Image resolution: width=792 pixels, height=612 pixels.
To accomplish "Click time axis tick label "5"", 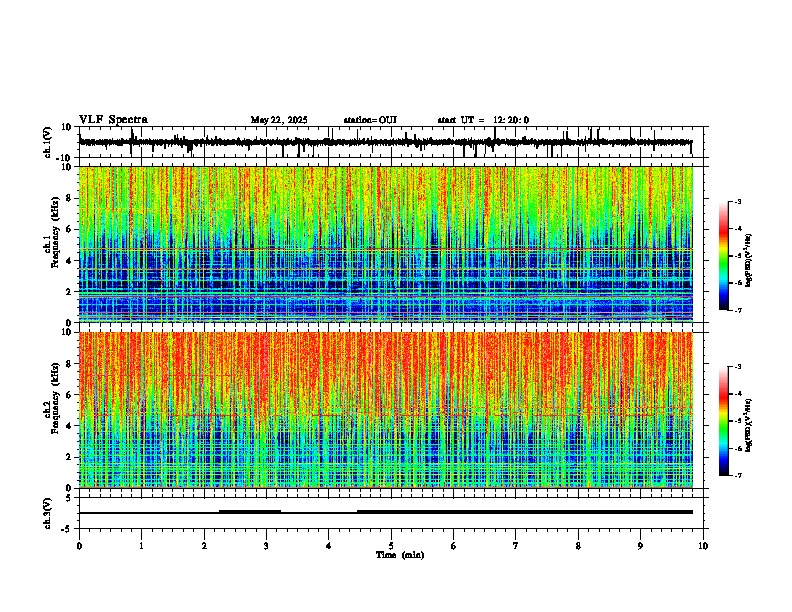I will pos(391,546).
